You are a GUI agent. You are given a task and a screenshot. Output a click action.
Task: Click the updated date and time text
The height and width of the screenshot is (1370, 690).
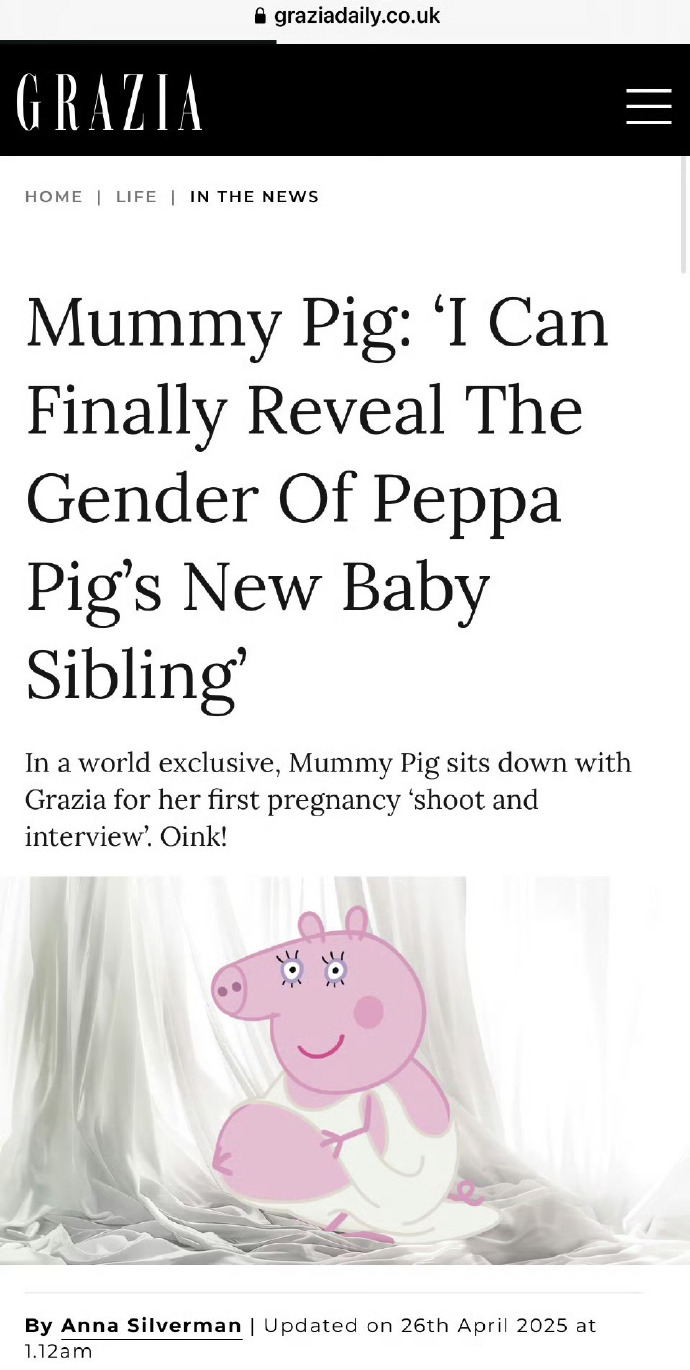click(x=430, y=1326)
